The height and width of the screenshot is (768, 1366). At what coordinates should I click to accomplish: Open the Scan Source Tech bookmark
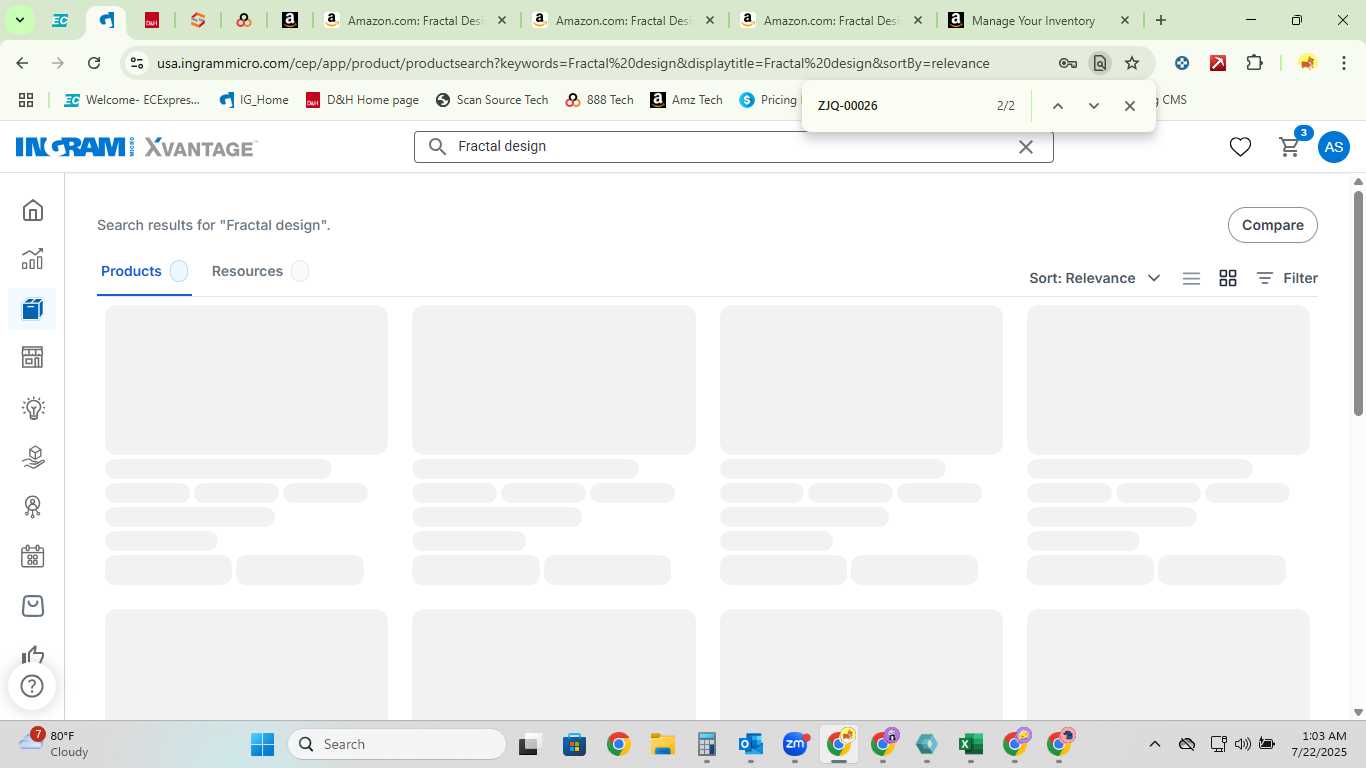coord(492,100)
